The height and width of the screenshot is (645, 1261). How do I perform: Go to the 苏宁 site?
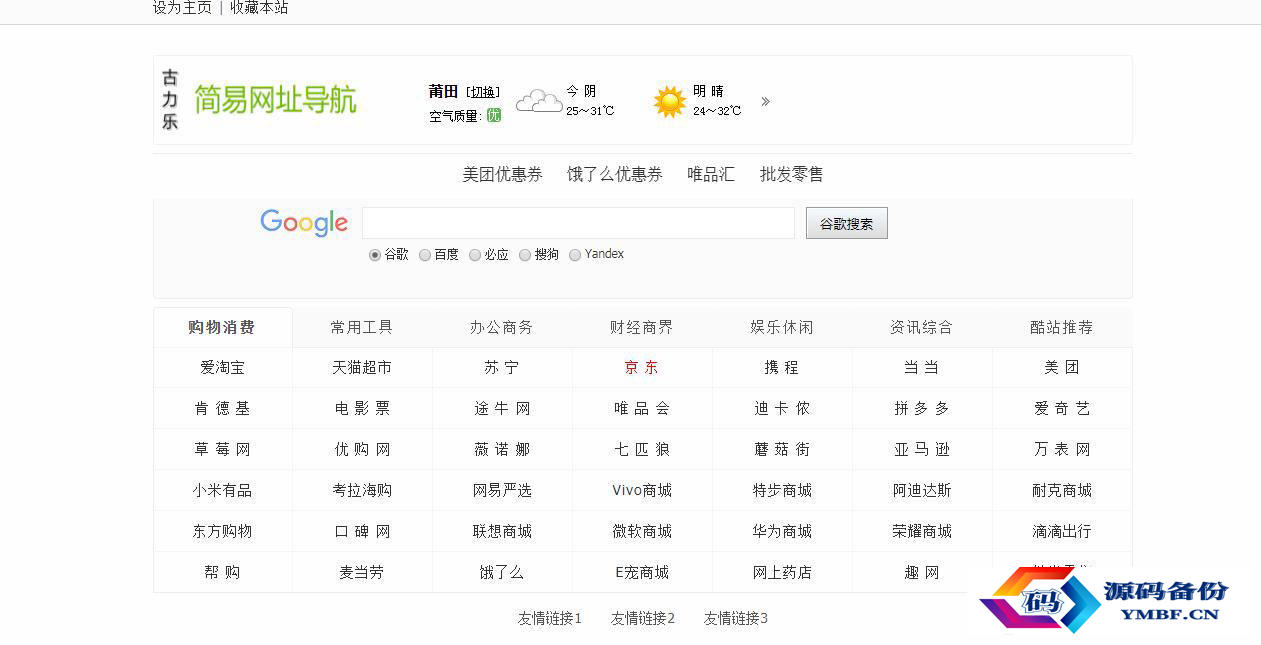[x=502, y=368]
